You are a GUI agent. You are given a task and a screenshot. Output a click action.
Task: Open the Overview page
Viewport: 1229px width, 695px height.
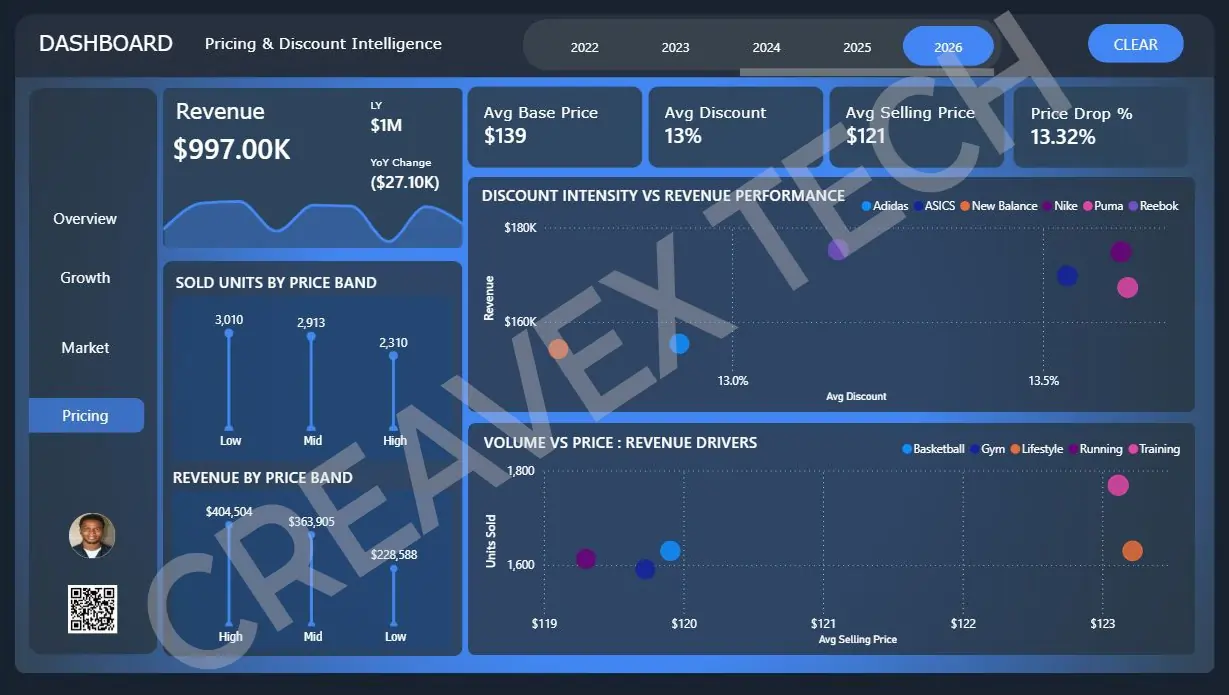pos(85,219)
